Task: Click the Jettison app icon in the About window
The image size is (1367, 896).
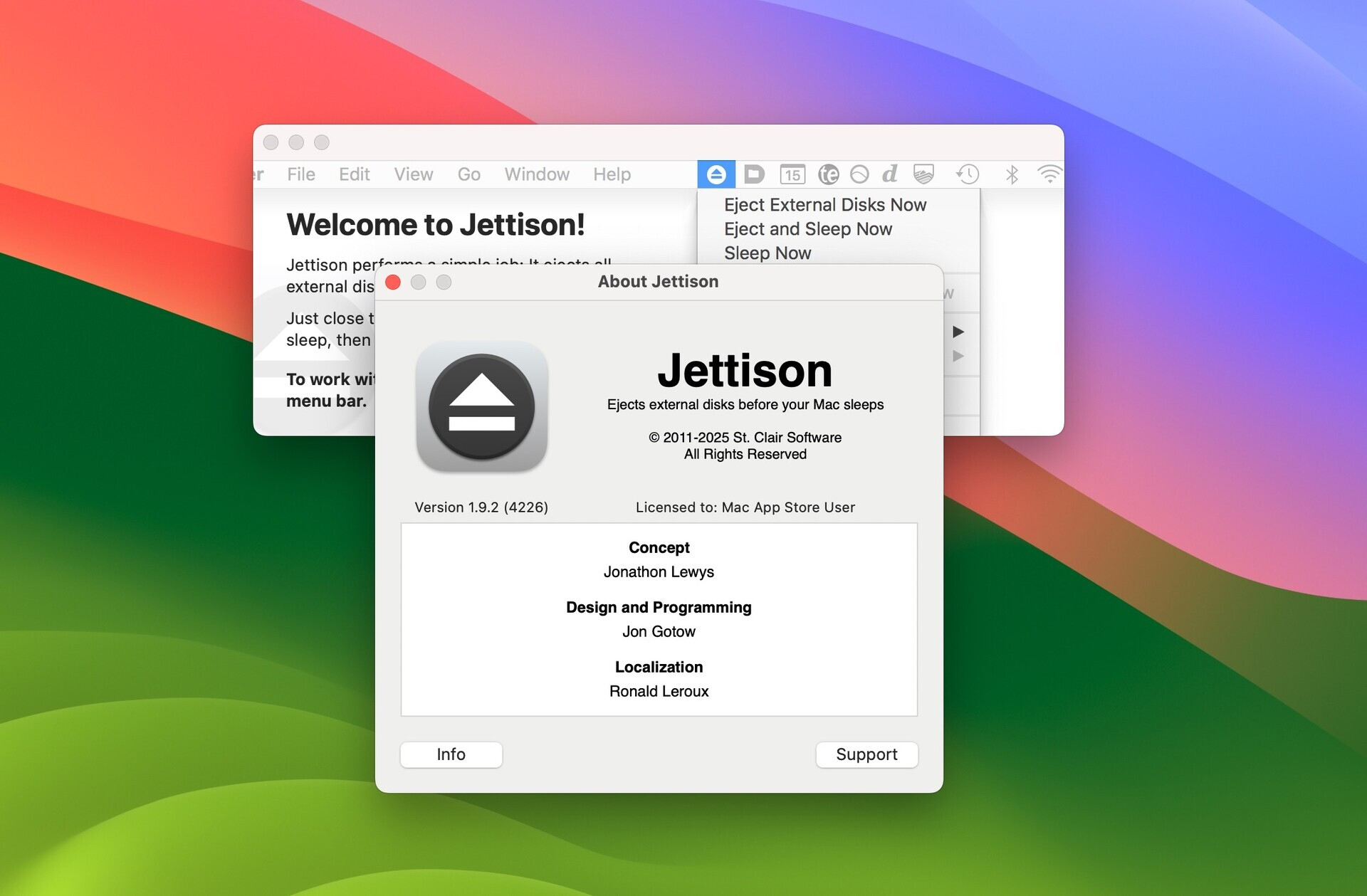Action: point(482,407)
